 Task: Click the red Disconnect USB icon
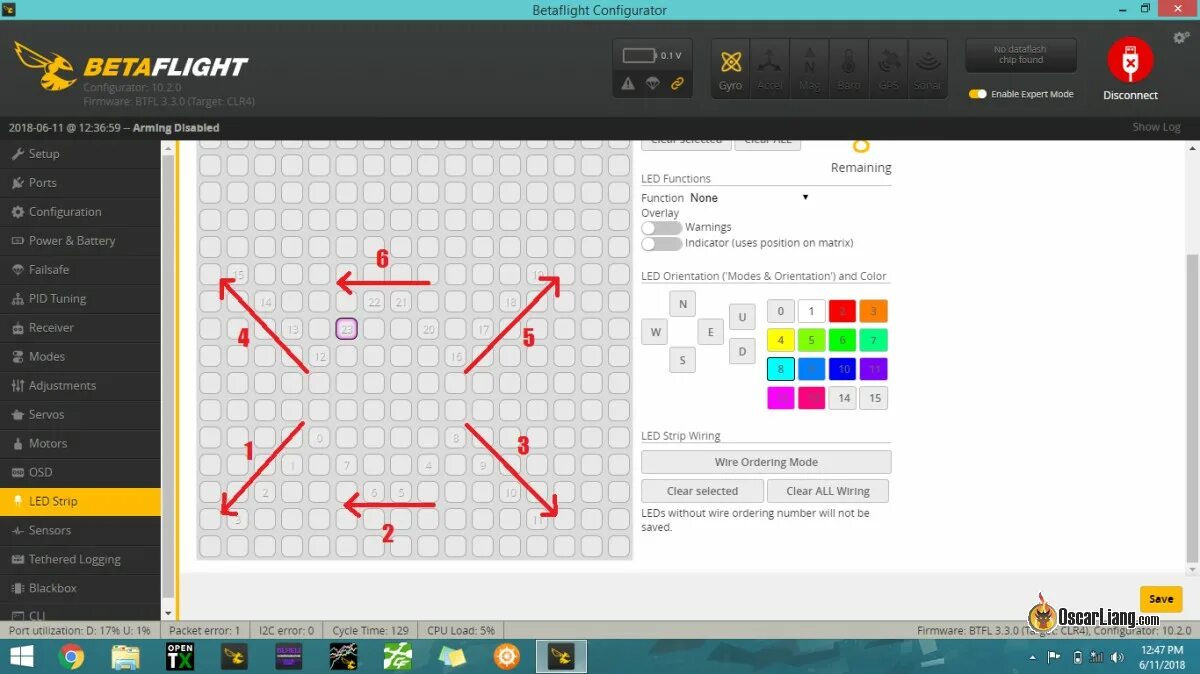tap(1130, 61)
